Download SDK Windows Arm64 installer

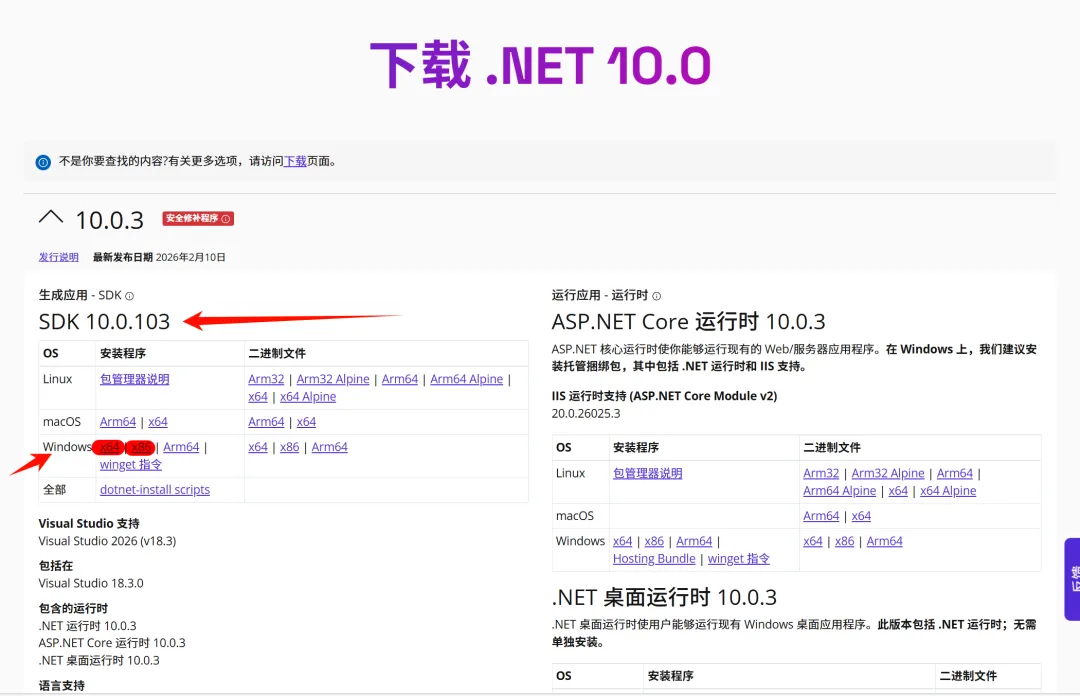pos(181,447)
